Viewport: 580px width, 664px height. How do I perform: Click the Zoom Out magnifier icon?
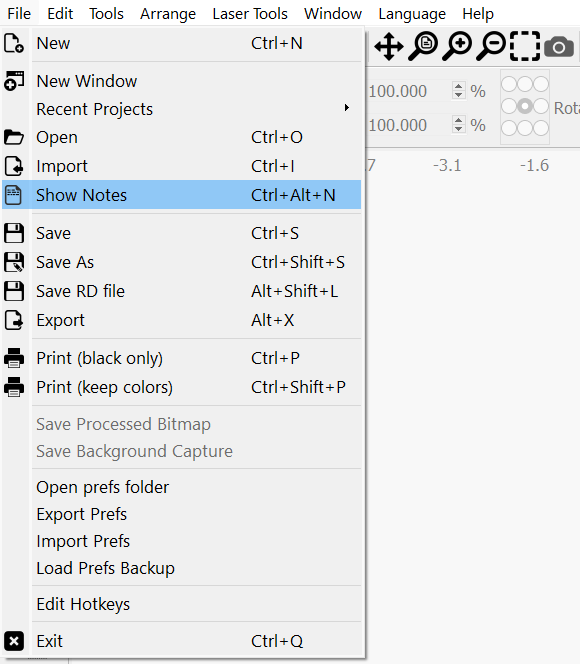491,46
